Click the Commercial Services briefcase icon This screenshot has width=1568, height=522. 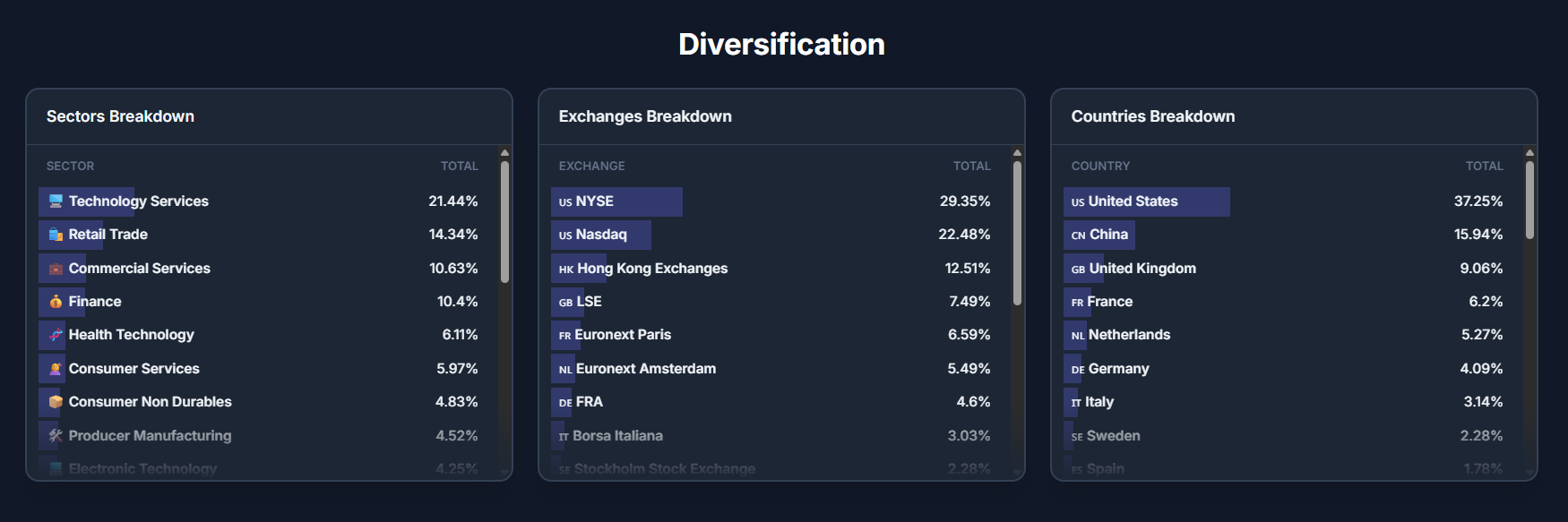(56, 269)
